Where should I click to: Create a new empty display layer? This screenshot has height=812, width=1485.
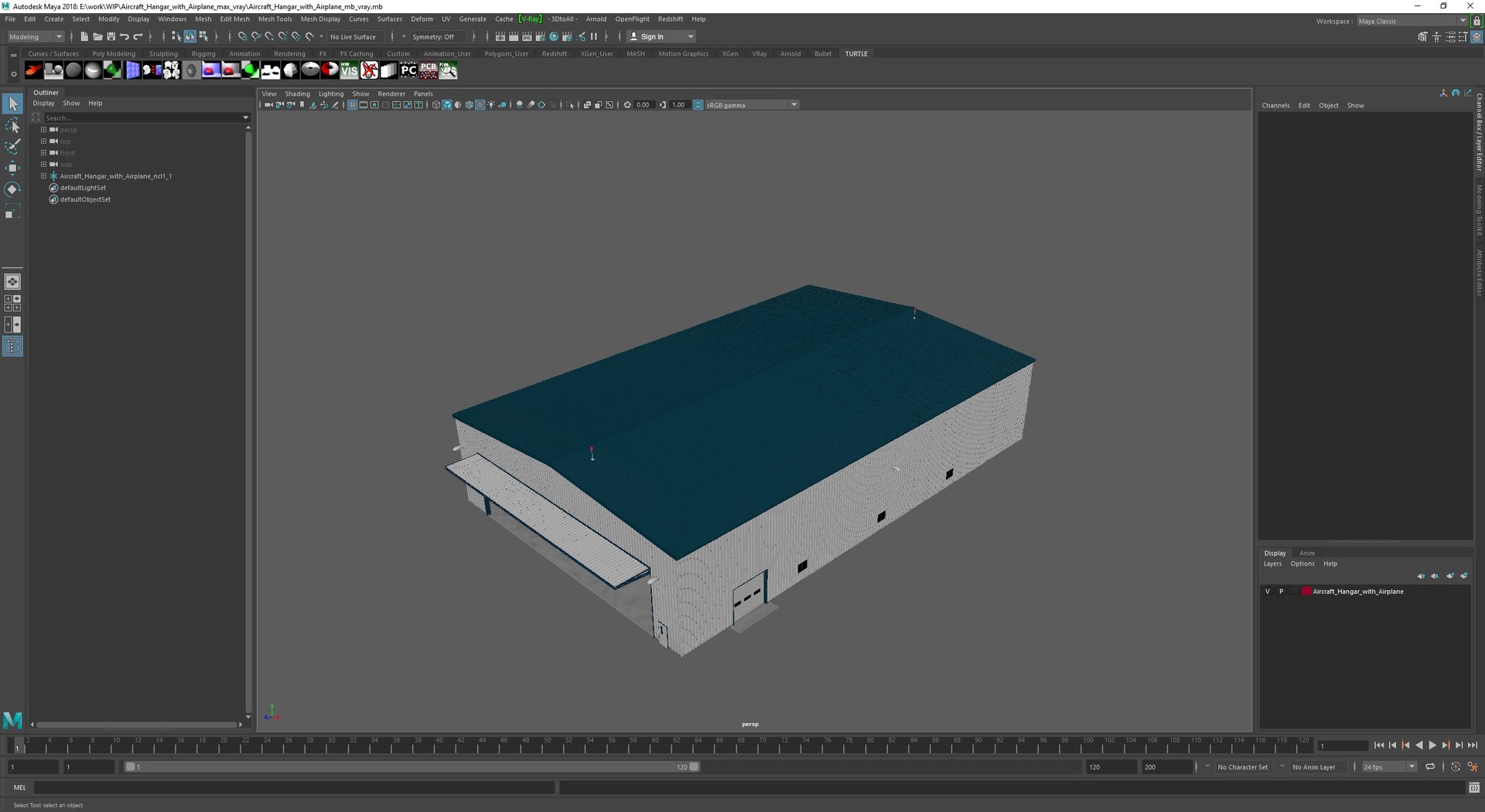[x=1450, y=576]
